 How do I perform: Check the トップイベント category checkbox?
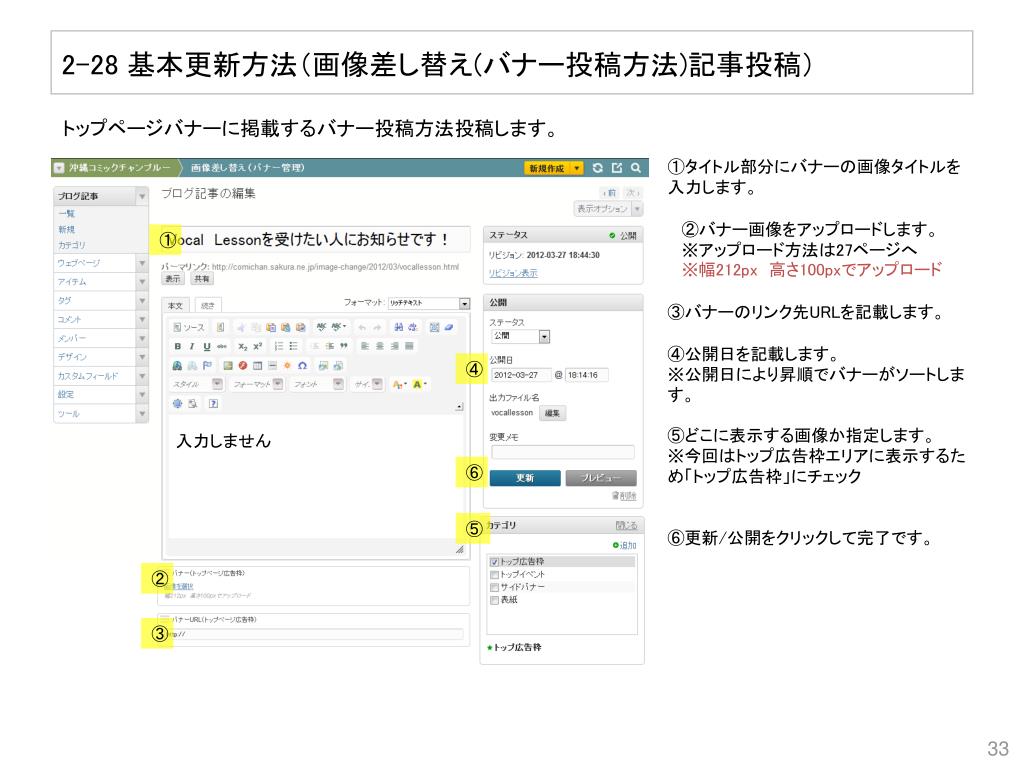[x=494, y=575]
